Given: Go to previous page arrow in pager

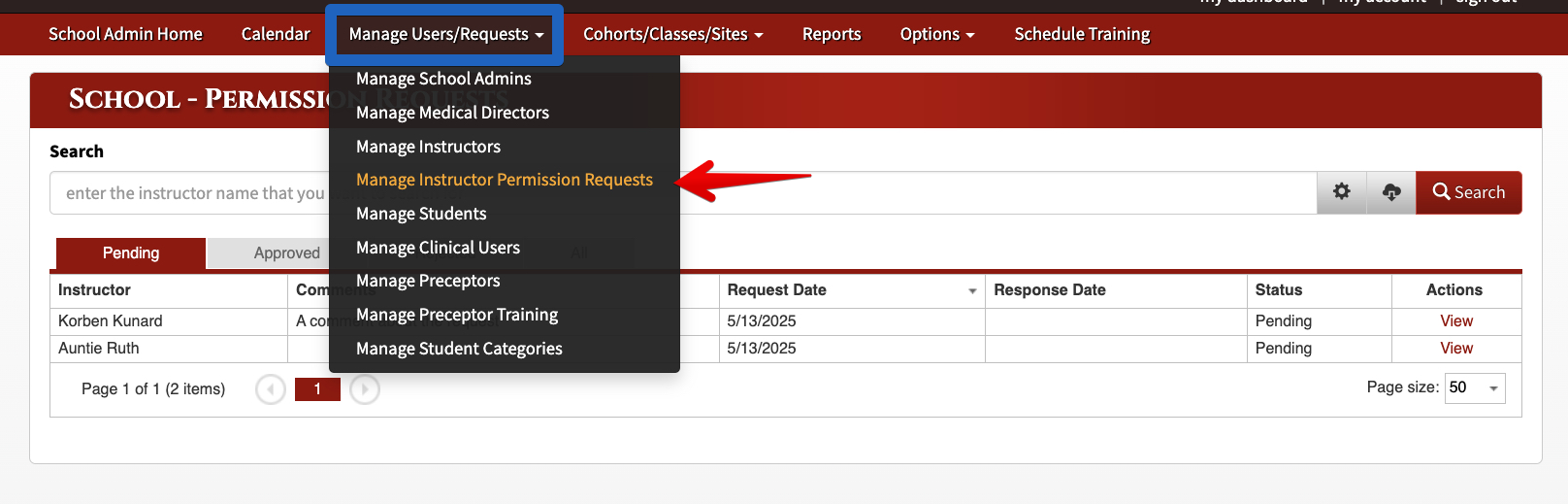Looking at the screenshot, I should click(271, 389).
